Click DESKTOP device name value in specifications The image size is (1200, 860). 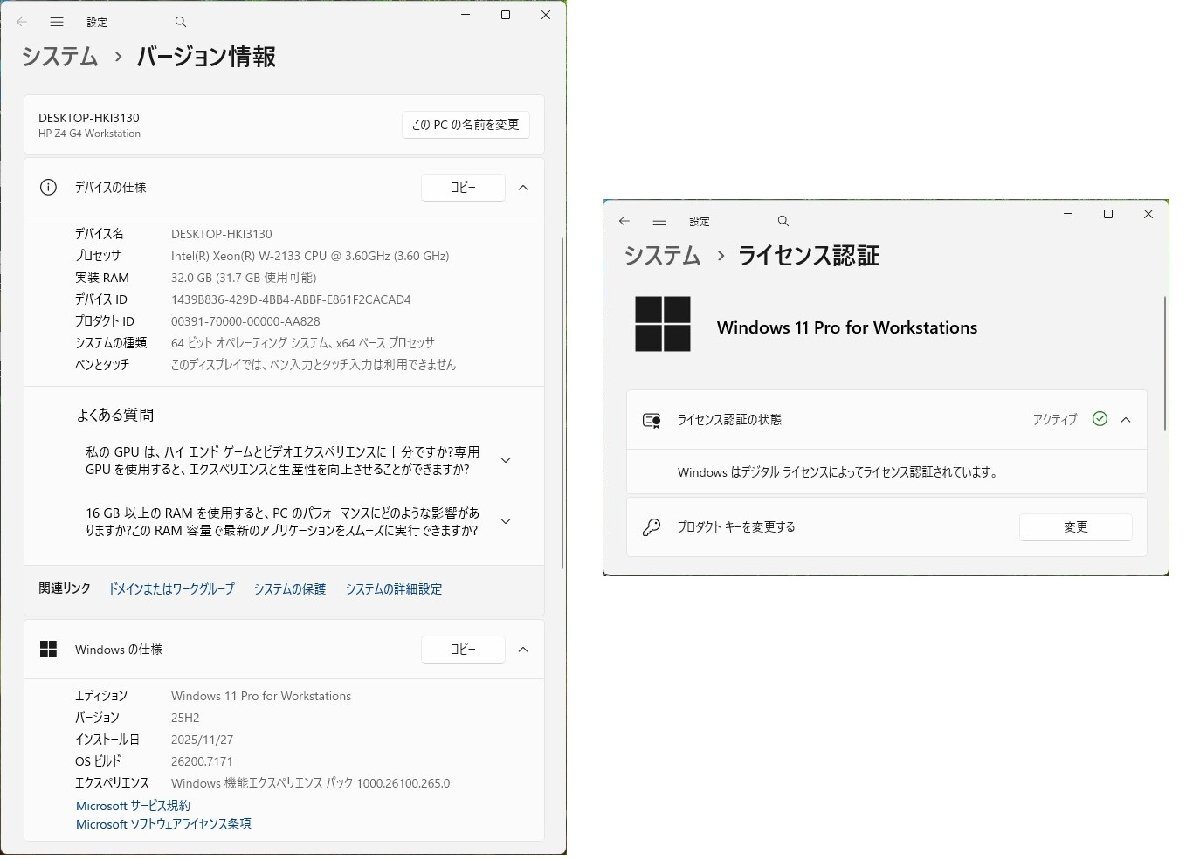(x=222, y=233)
